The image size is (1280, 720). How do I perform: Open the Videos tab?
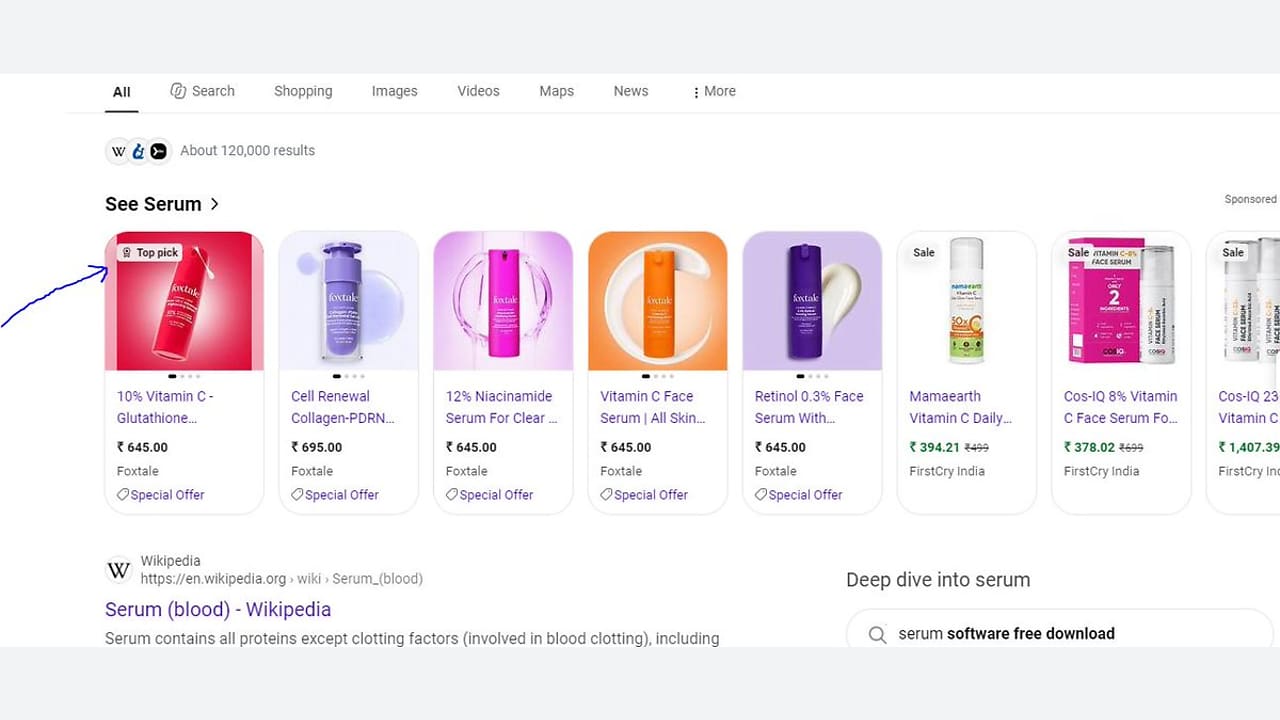coord(478,91)
